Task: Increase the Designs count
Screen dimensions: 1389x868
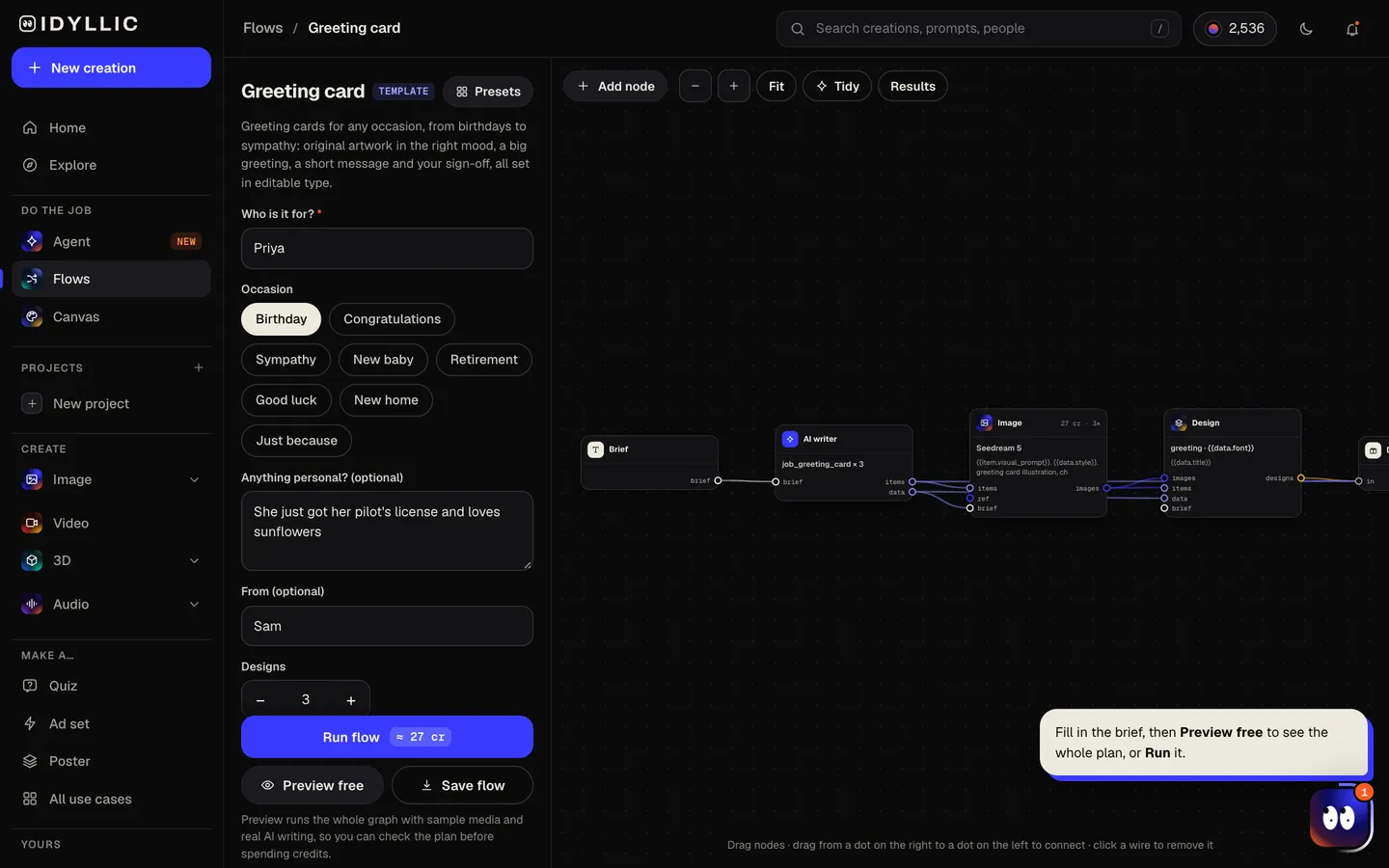Action: point(351,700)
